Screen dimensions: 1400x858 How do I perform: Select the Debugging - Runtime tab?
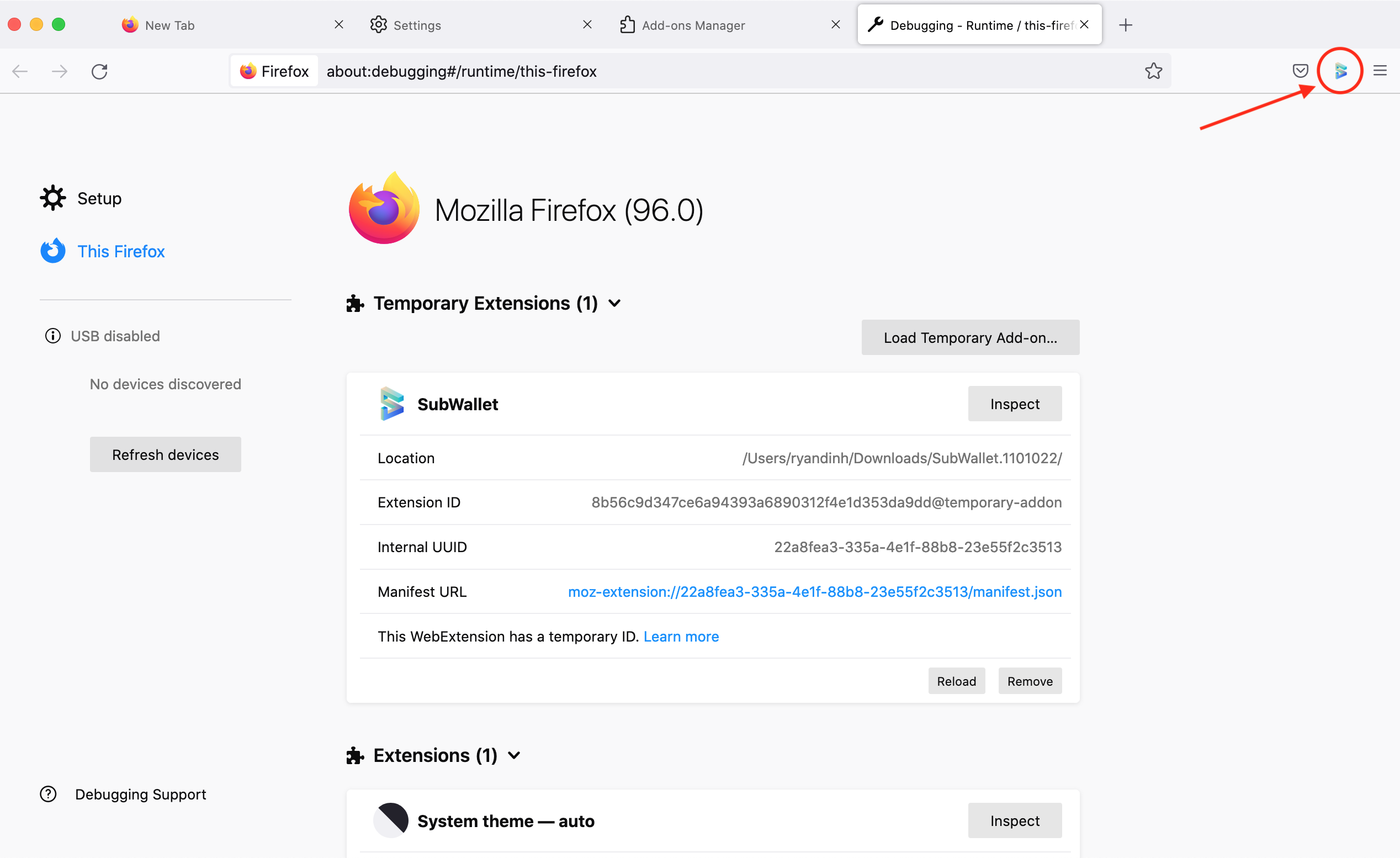pyautogui.click(x=979, y=24)
